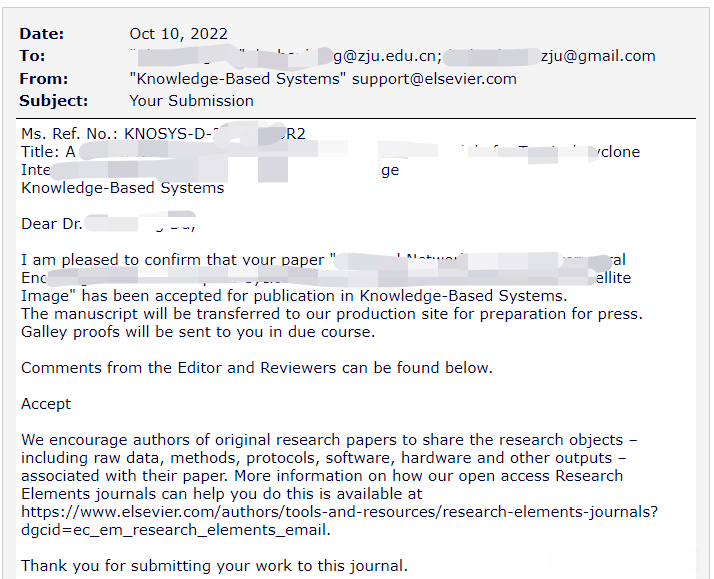Open the elsevier.com research-elements-journals URL

coord(339,512)
